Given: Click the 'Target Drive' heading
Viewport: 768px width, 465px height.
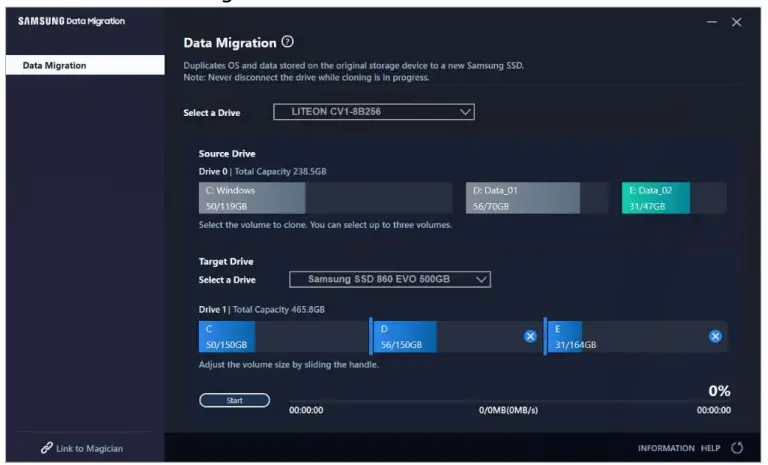Looking at the screenshot, I should click(226, 262).
